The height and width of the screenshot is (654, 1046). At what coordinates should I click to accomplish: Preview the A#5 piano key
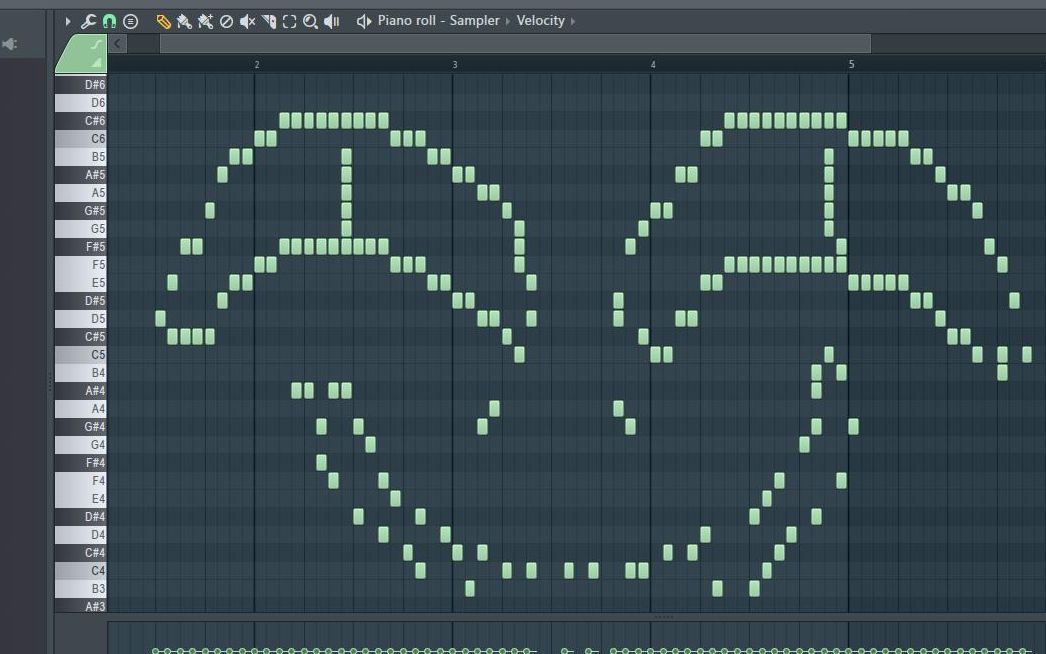coord(81,175)
